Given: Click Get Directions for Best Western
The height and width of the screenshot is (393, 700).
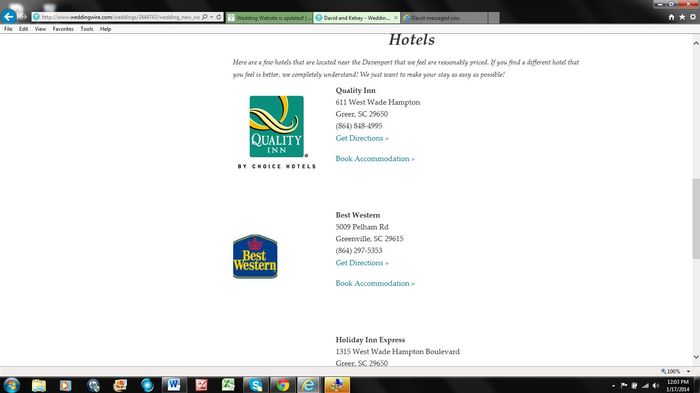Looking at the screenshot, I should pos(362,263).
